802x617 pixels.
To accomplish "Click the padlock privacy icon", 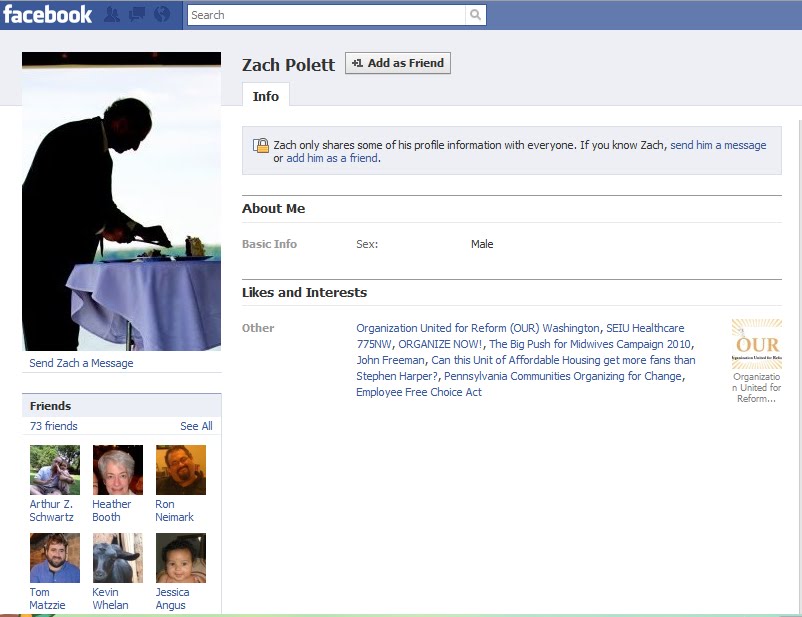I will (x=260, y=146).
